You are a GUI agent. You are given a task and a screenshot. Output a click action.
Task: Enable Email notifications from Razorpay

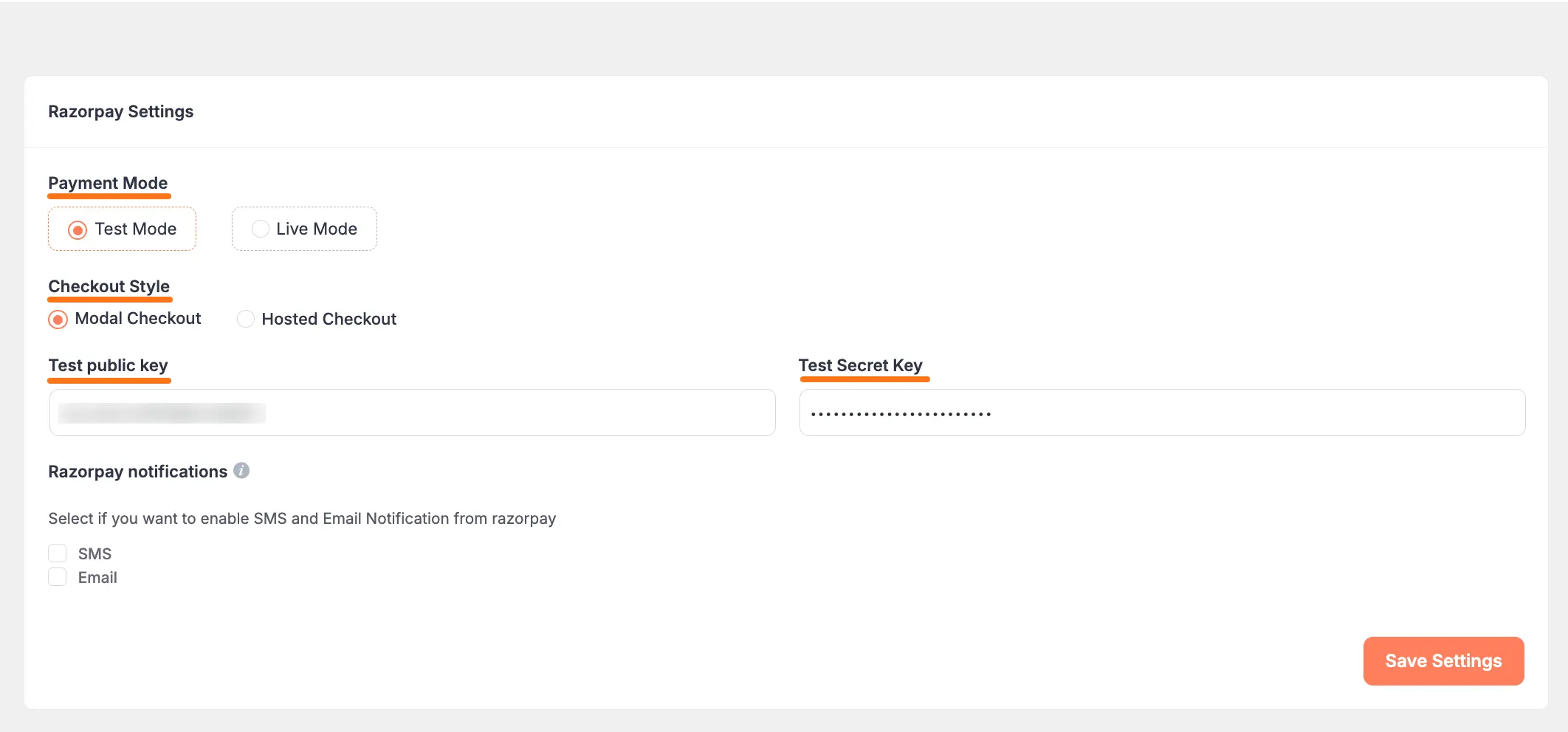57,576
